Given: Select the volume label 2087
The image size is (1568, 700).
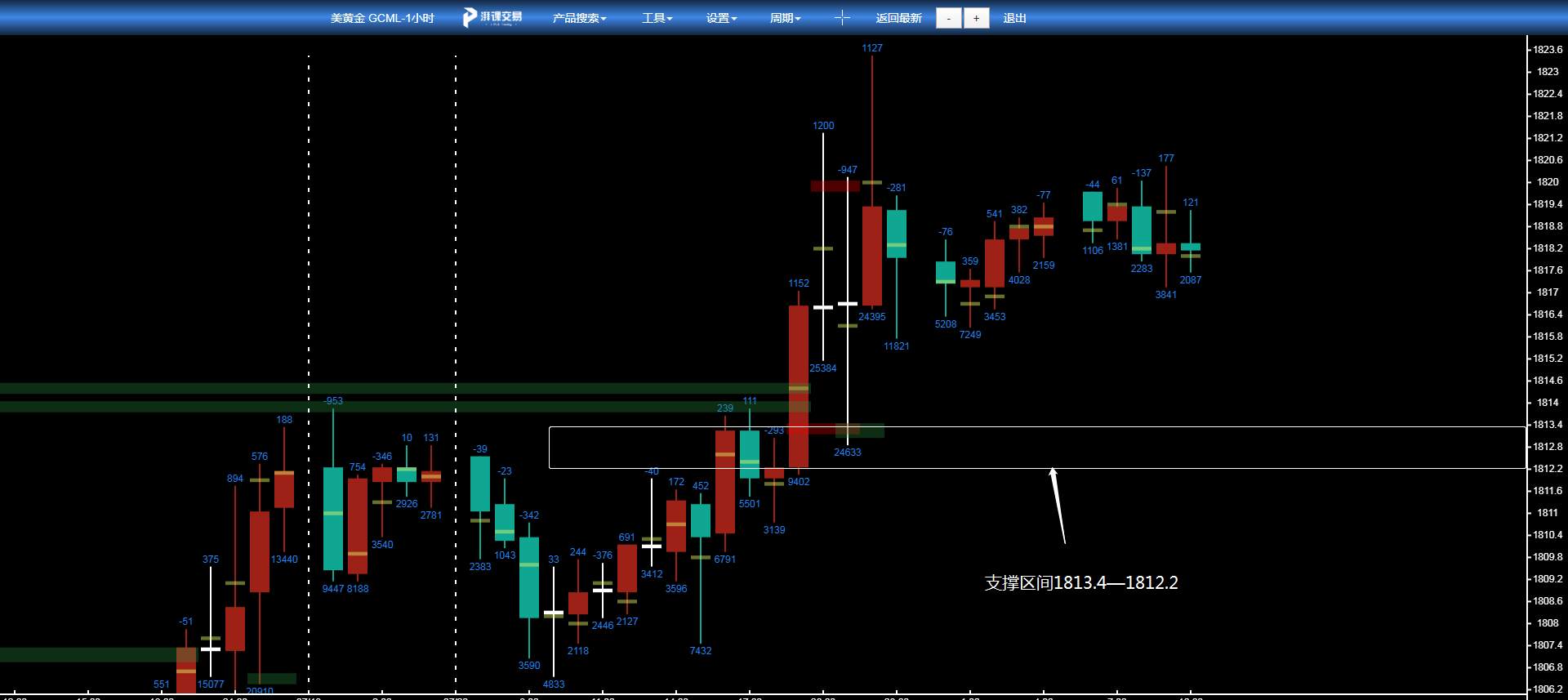Looking at the screenshot, I should (x=1191, y=280).
